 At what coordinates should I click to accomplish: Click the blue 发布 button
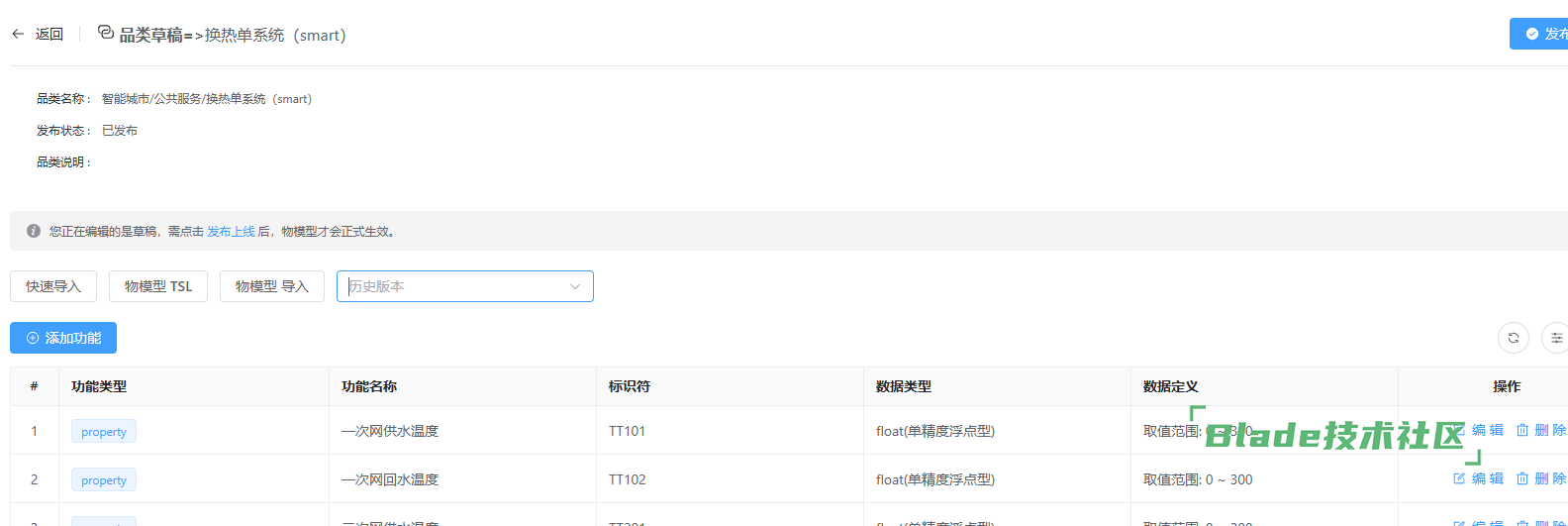(x=1542, y=34)
